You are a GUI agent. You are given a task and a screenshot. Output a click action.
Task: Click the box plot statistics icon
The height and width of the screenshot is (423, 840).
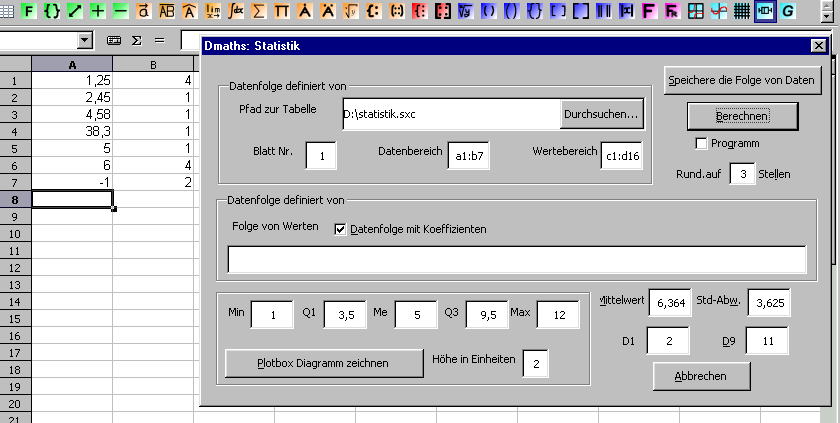click(766, 11)
